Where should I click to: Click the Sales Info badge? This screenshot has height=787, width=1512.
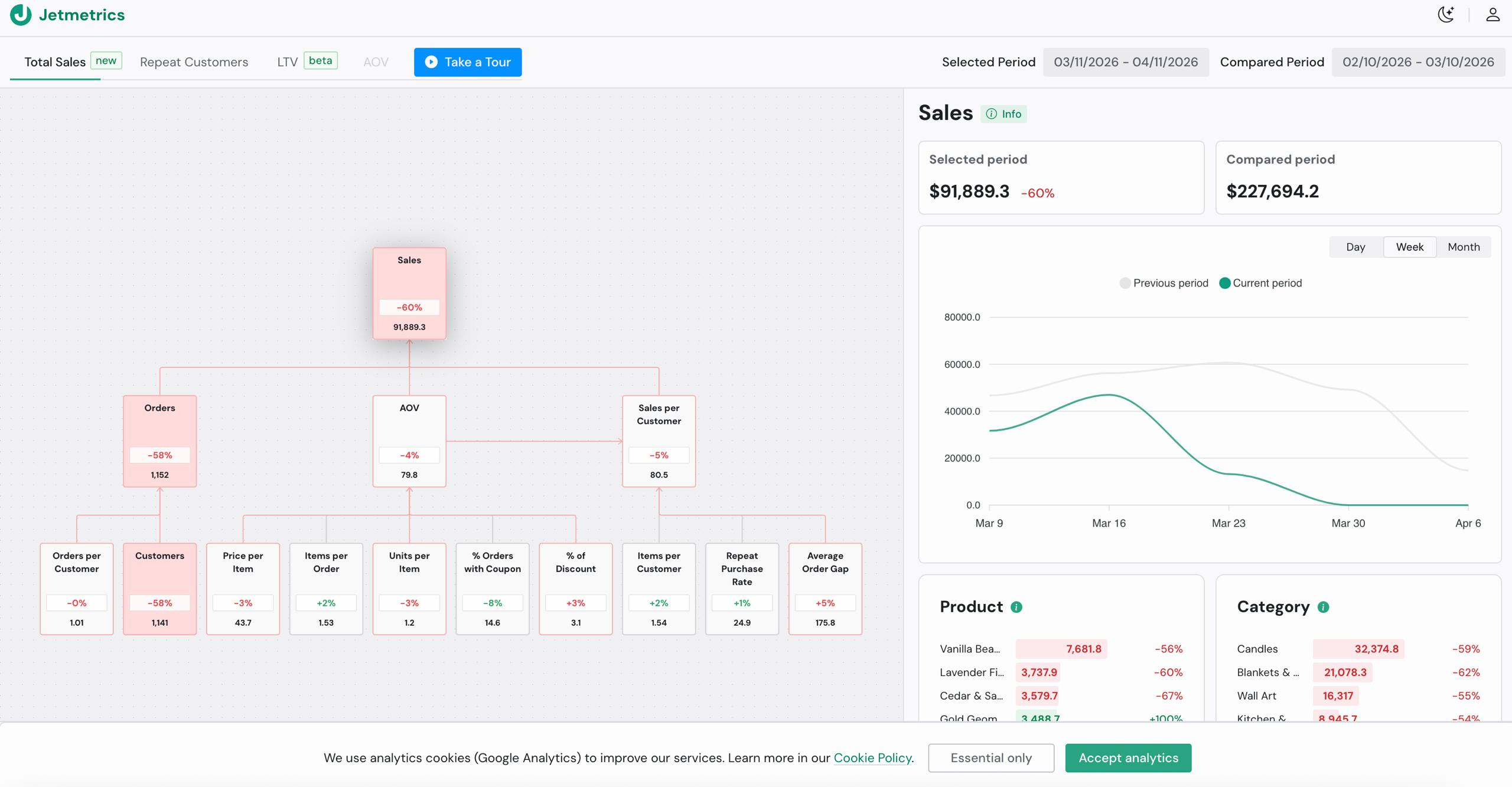1003,114
